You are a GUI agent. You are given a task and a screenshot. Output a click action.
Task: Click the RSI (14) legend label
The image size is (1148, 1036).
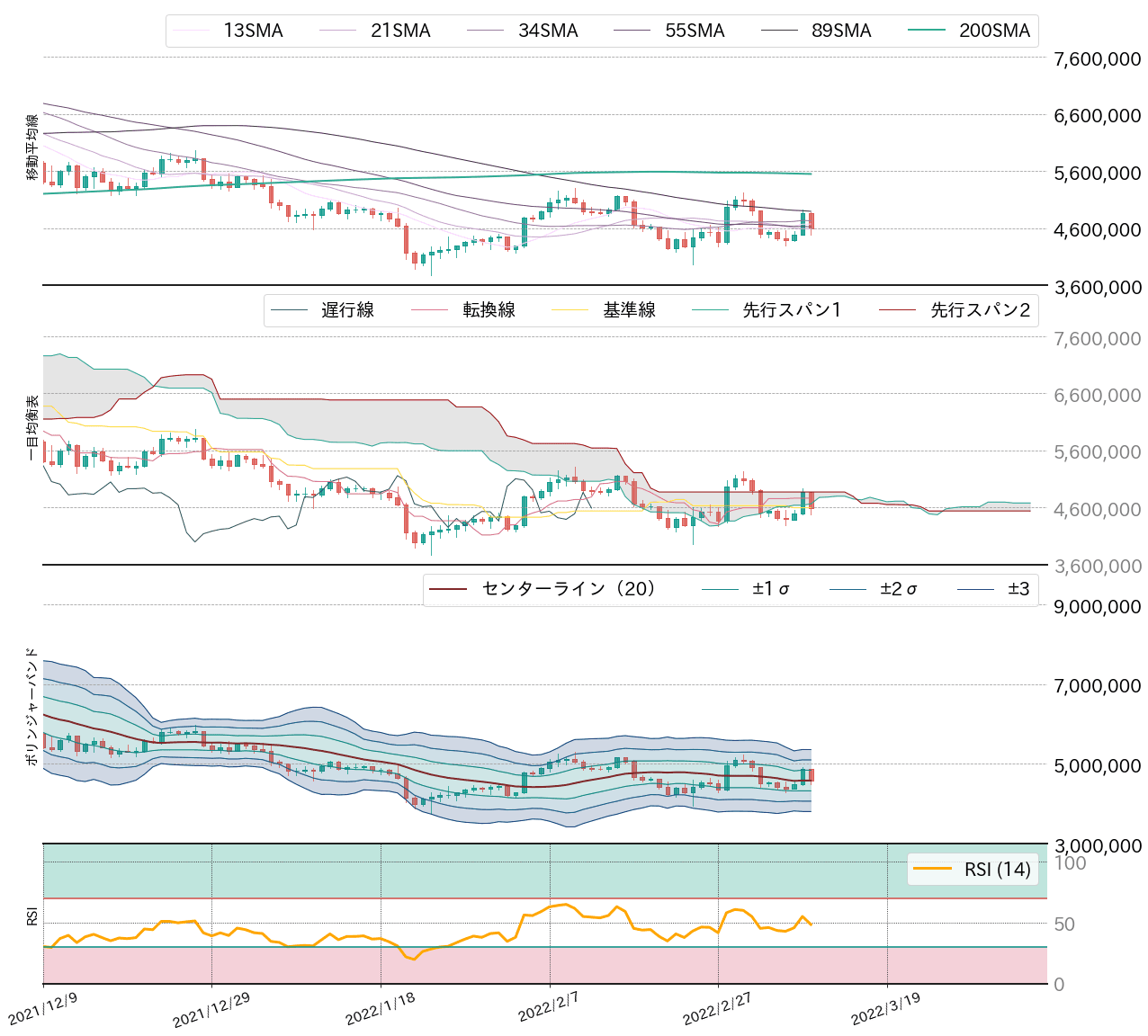(x=992, y=869)
